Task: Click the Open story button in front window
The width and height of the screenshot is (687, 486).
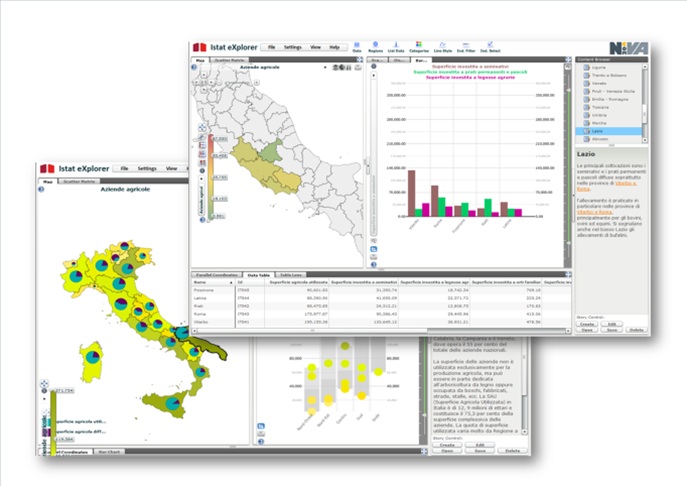Action: tap(587, 330)
